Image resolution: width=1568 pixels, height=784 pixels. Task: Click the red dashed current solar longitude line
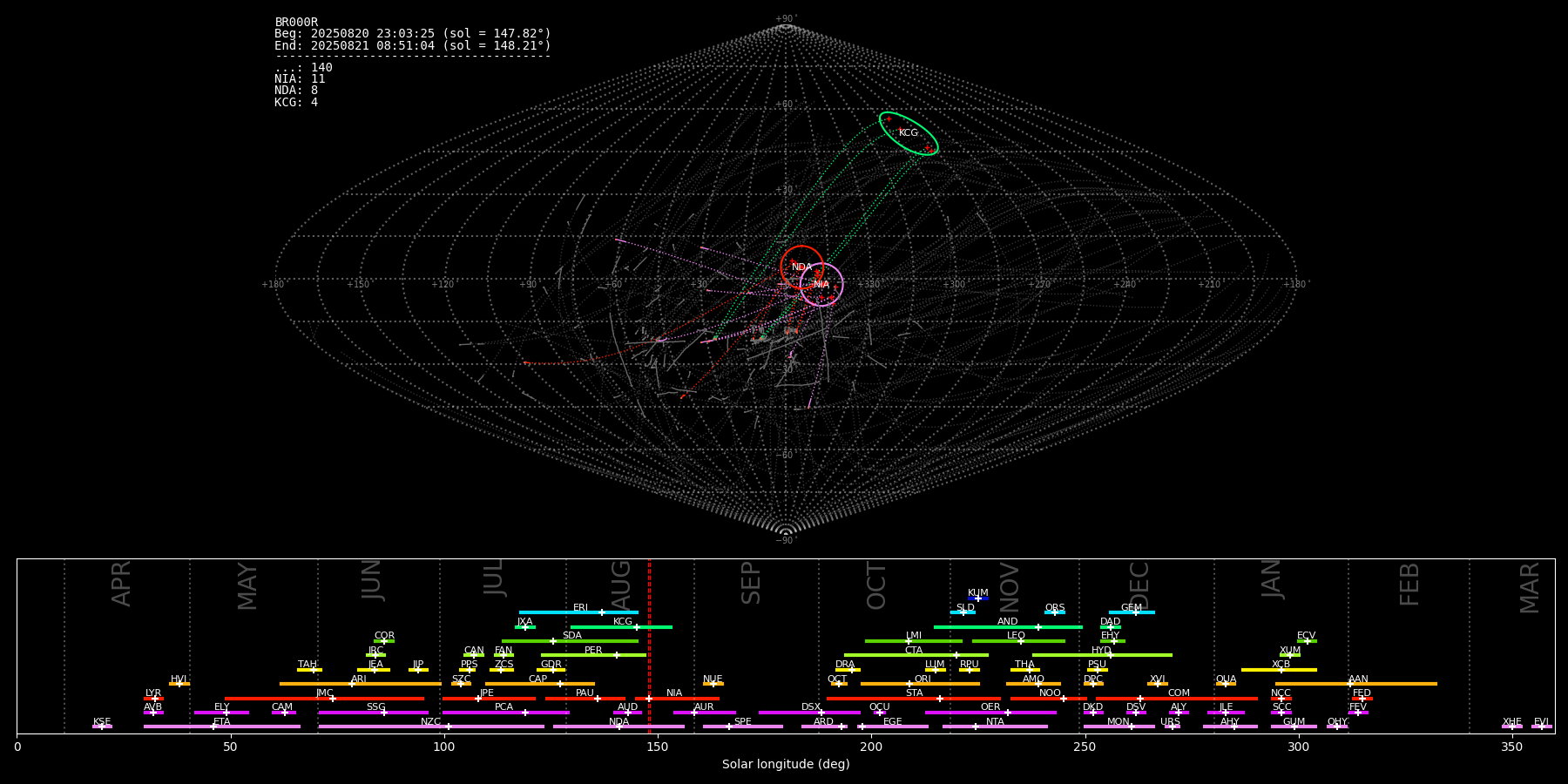point(649,645)
